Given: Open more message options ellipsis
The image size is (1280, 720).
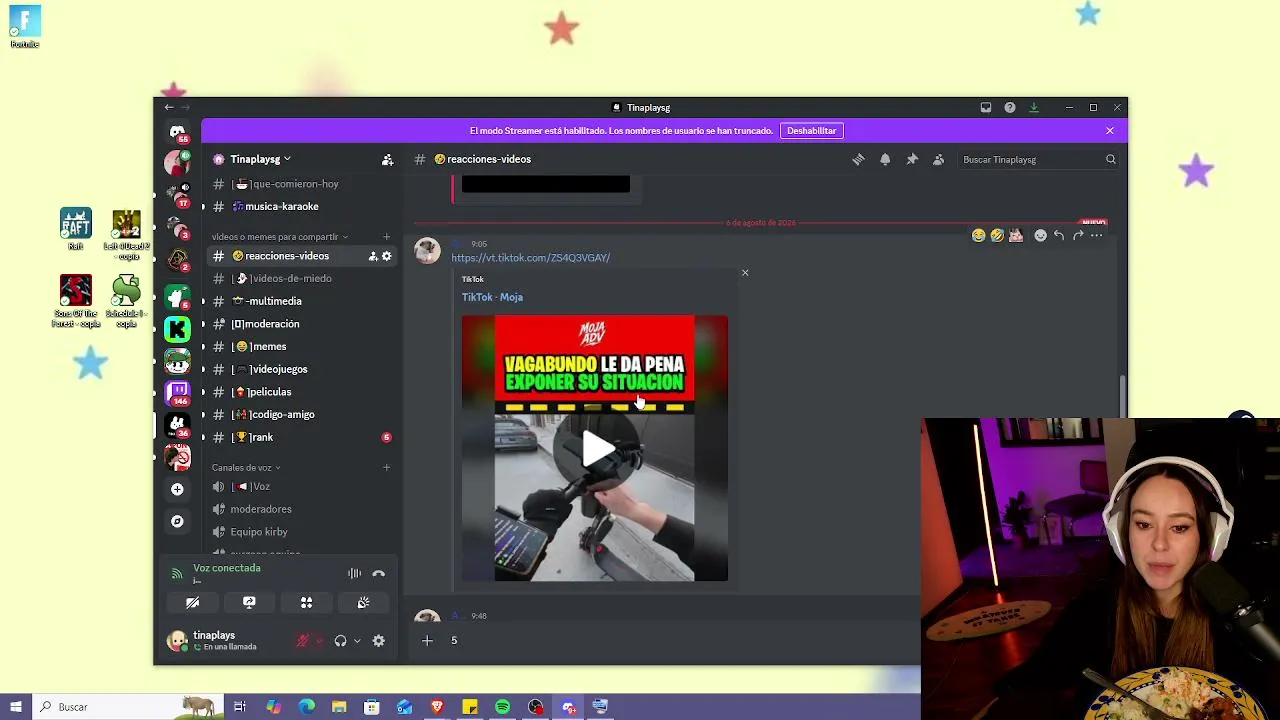Looking at the screenshot, I should [1097, 235].
